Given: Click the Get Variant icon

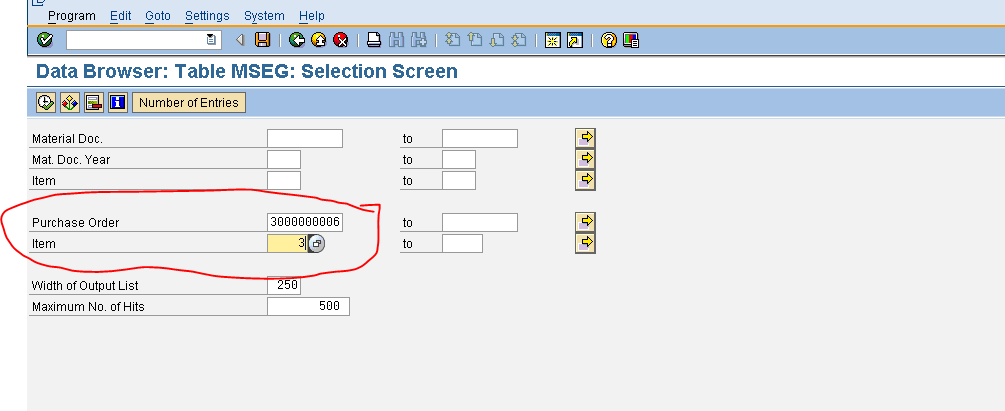Looking at the screenshot, I should click(x=70, y=103).
